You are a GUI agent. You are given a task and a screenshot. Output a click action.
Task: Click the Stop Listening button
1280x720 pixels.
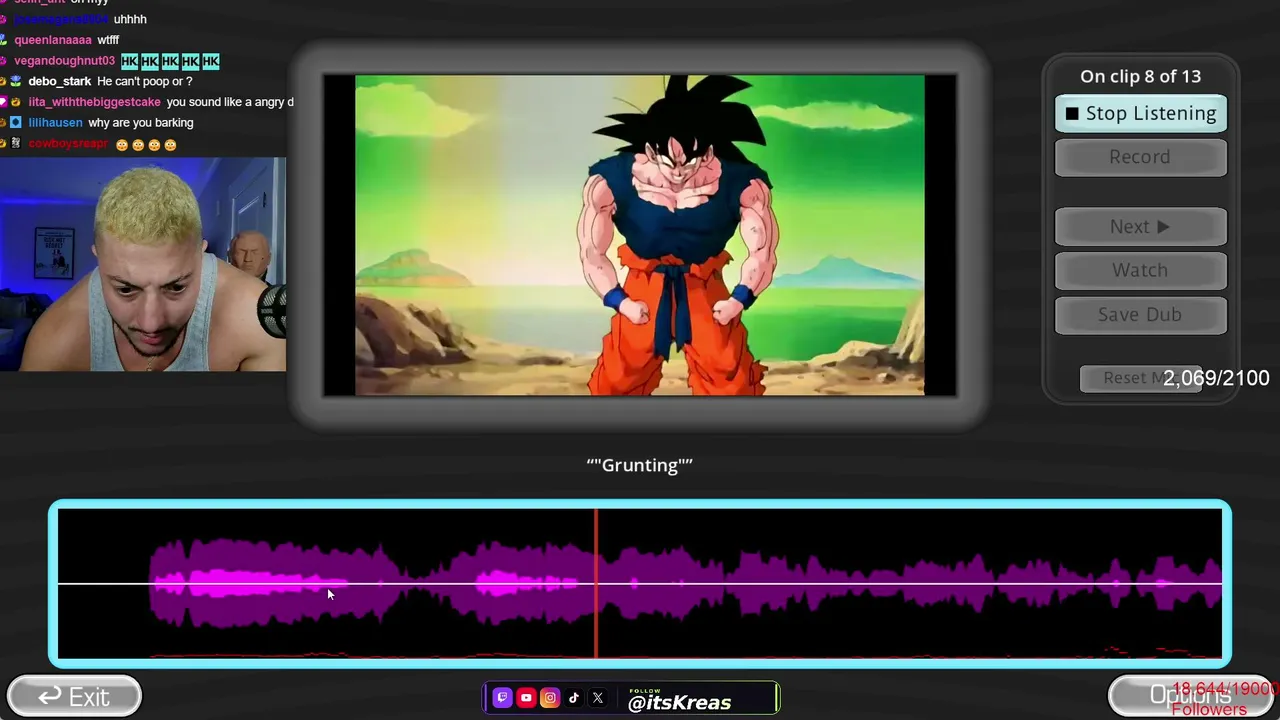(1141, 113)
